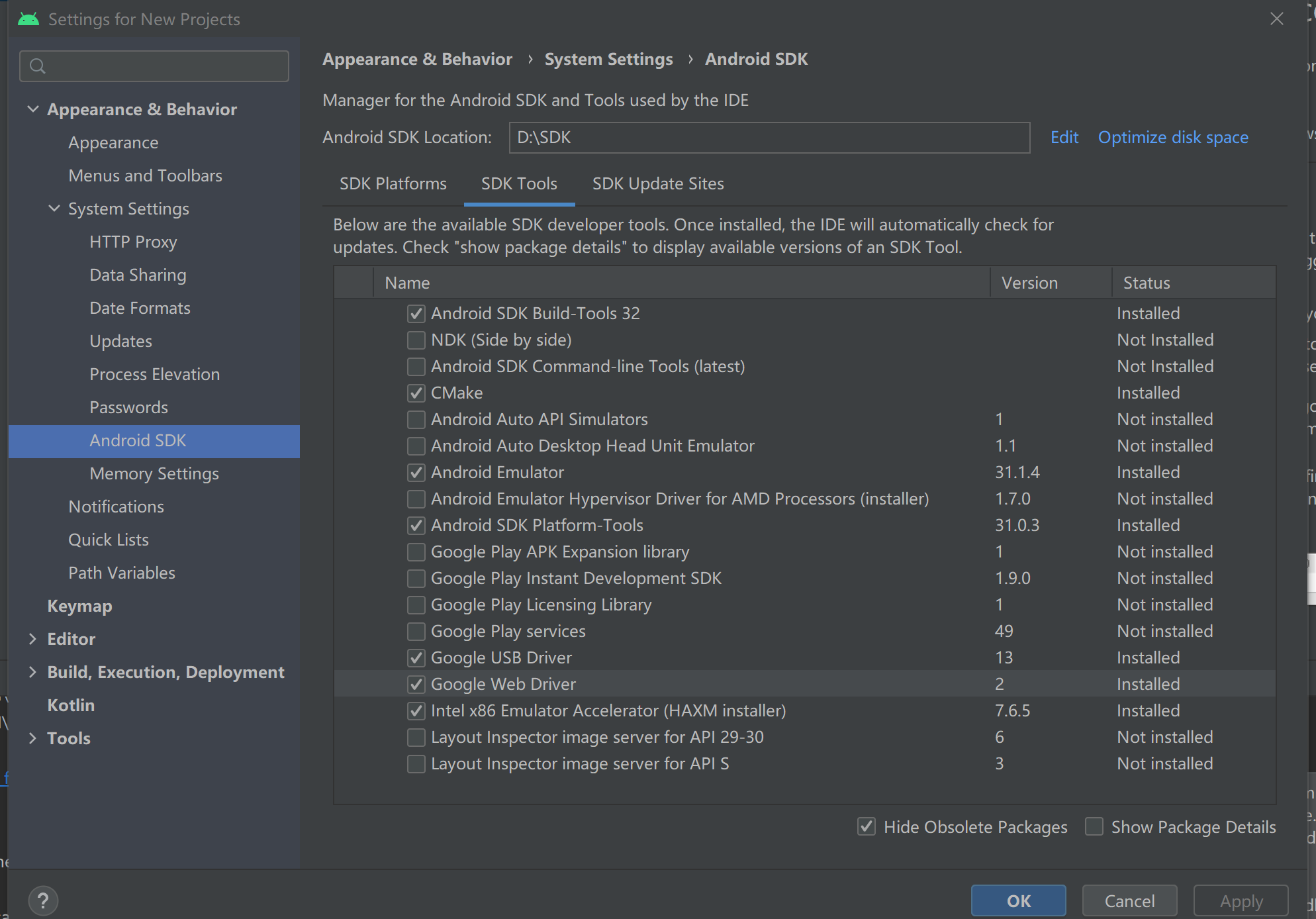Image resolution: width=1316 pixels, height=919 pixels.
Task: Toggle Hide Obsolete Packages checkbox
Action: coord(867,826)
